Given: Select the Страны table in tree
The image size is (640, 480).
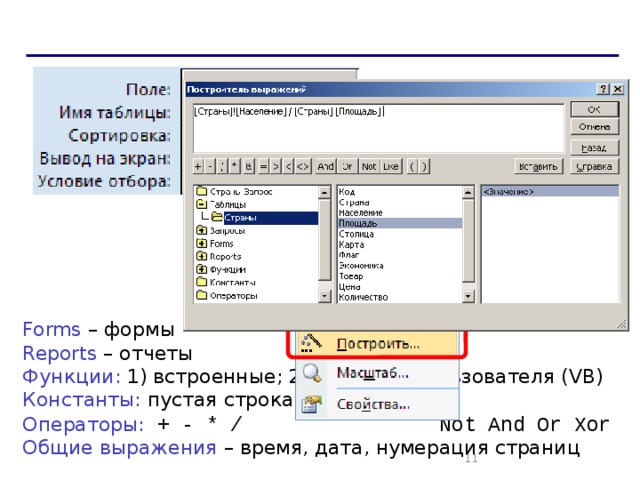Looking at the screenshot, I should coord(271,218).
